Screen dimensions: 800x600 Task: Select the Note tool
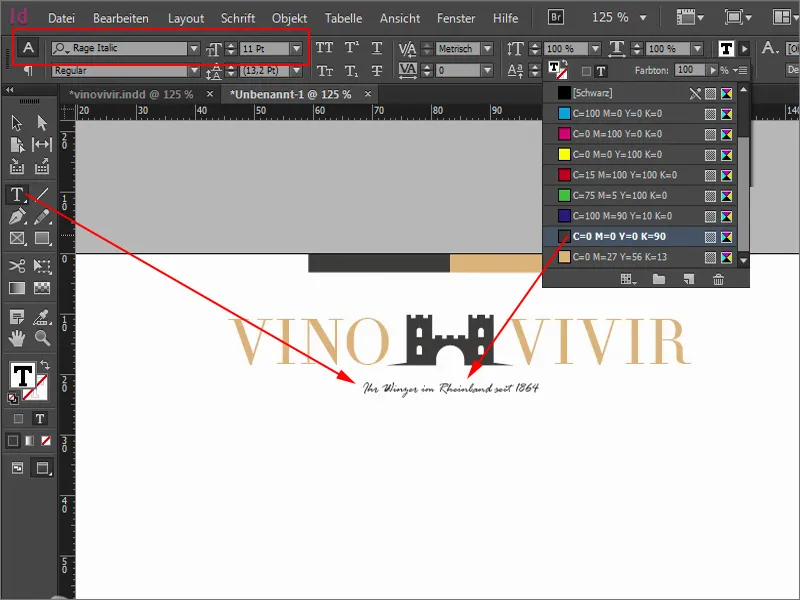[17, 317]
